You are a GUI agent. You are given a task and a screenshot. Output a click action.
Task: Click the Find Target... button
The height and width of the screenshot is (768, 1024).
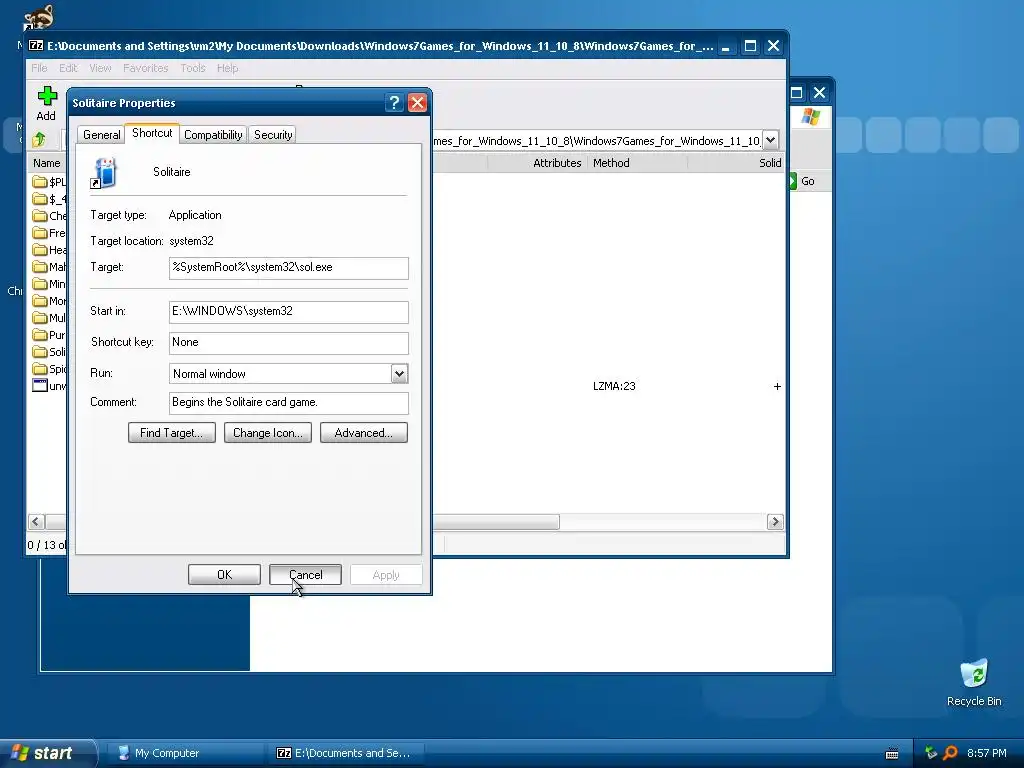pyautogui.click(x=172, y=433)
